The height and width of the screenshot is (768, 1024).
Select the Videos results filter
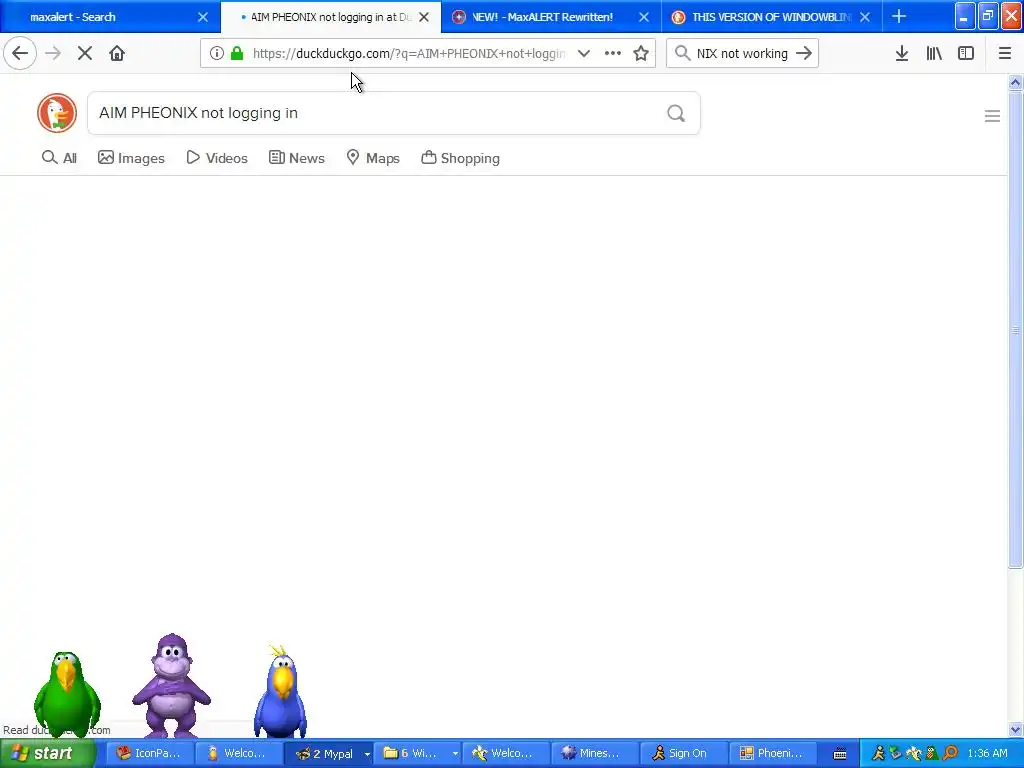(217, 158)
